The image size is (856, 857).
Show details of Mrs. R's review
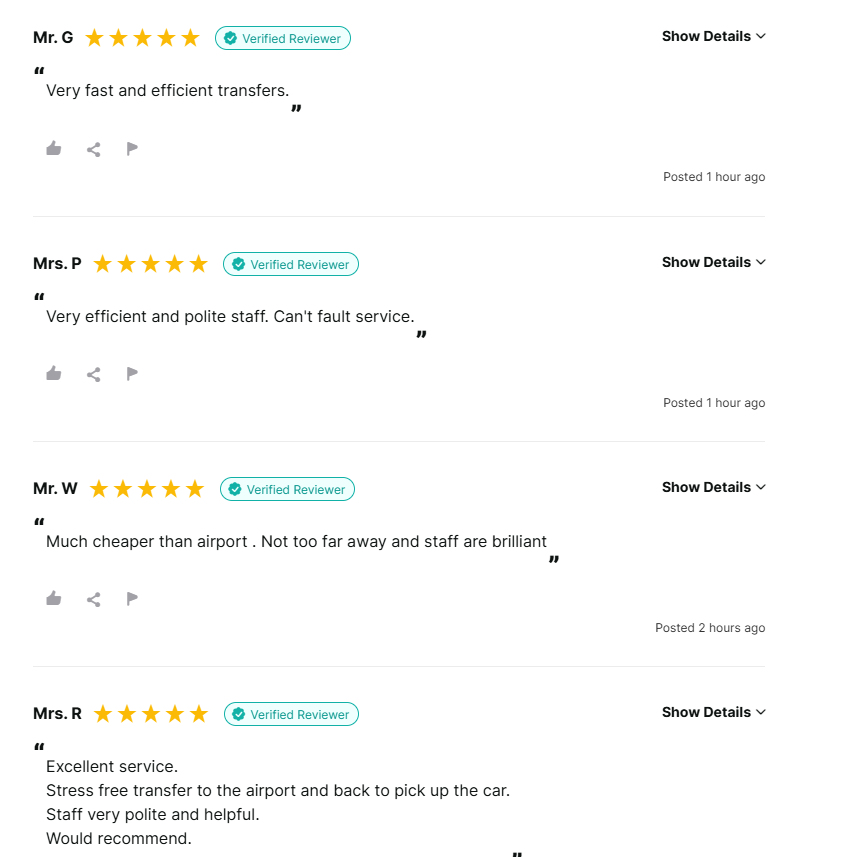click(x=713, y=712)
